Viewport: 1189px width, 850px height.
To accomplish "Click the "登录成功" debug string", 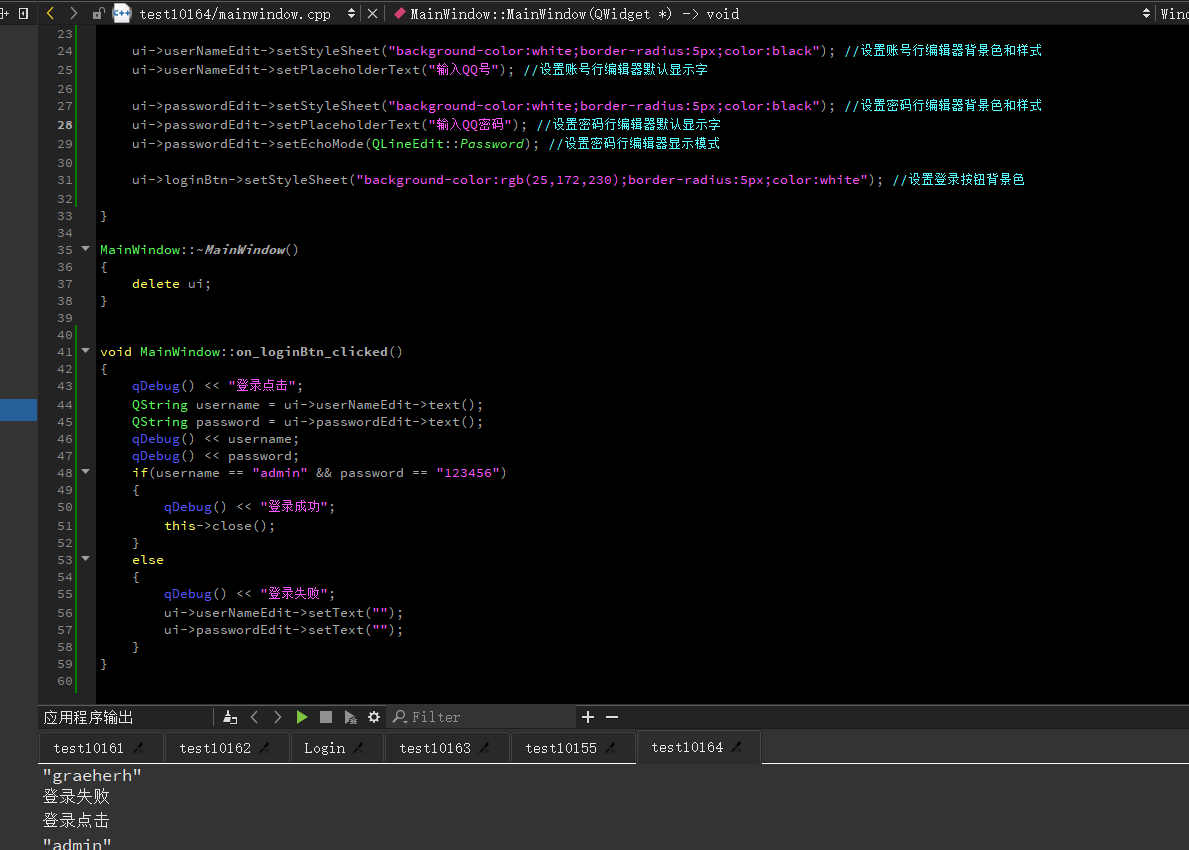I will click(294, 507).
